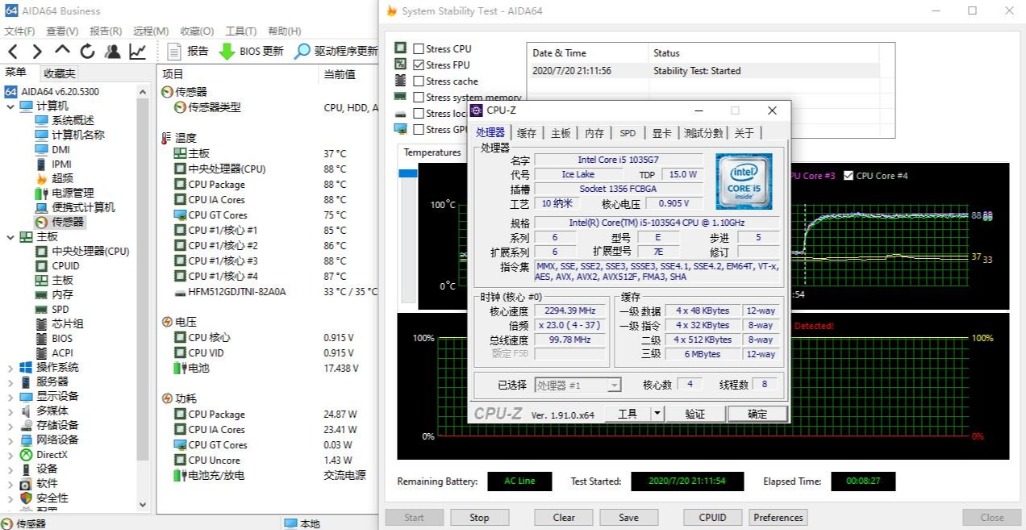Open the graph chart toolbar icon

(137, 51)
